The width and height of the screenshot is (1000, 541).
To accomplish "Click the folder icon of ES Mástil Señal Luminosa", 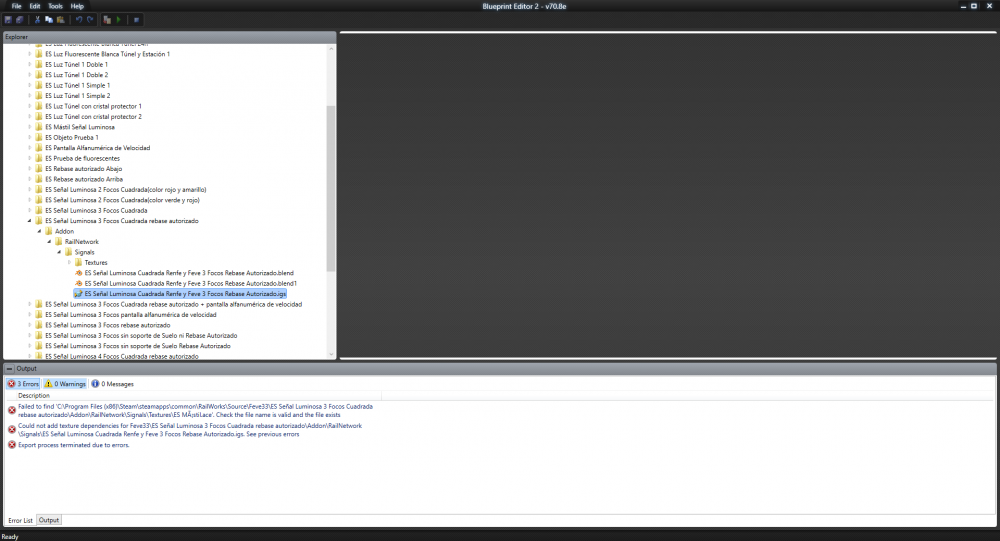I will [39, 127].
